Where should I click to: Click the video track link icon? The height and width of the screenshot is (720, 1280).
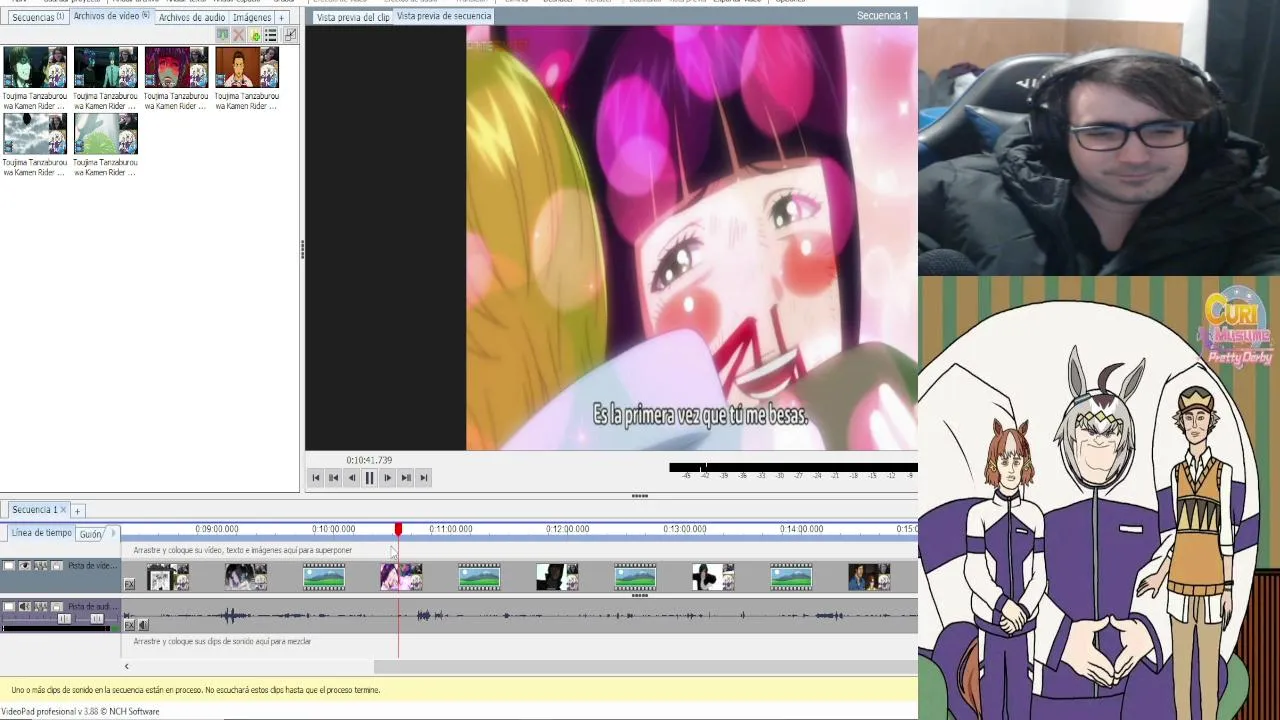41,566
